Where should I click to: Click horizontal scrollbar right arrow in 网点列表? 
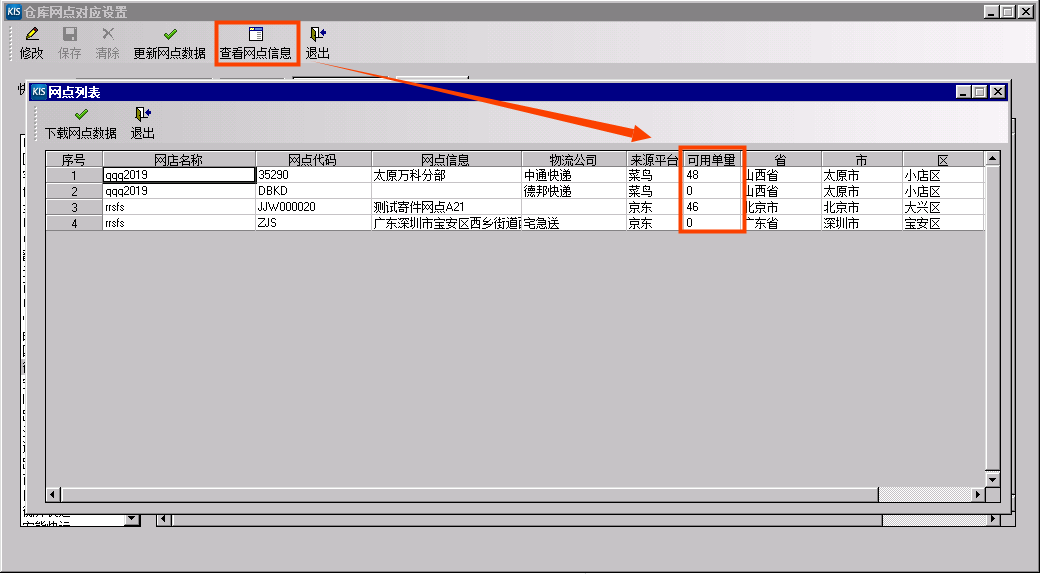coord(978,494)
